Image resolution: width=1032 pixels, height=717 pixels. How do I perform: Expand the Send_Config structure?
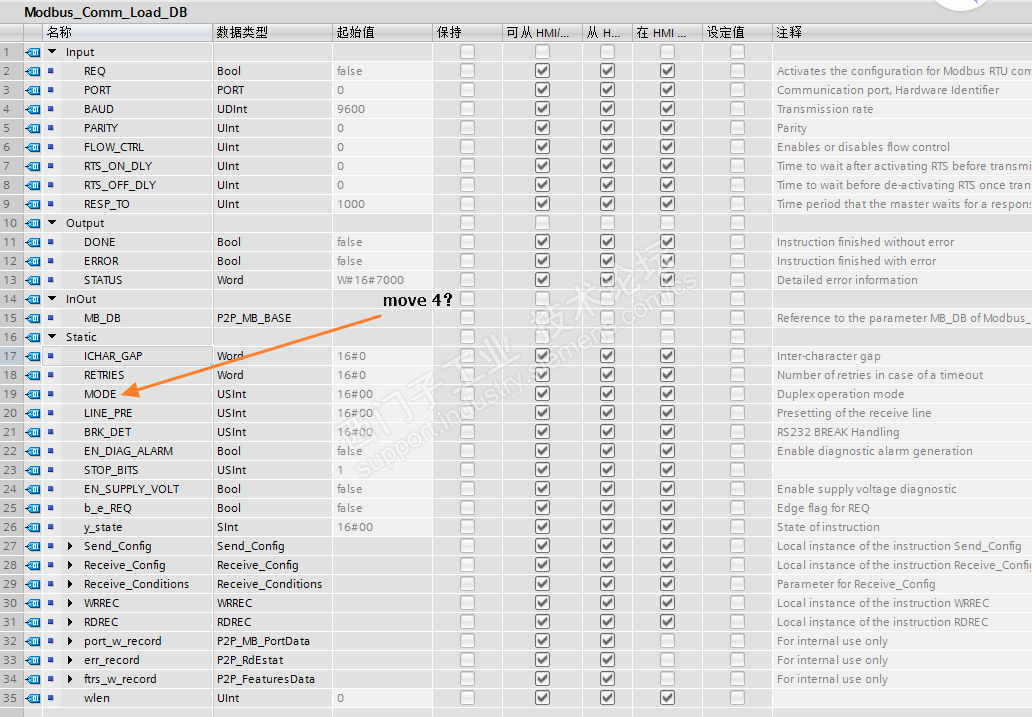(x=70, y=546)
